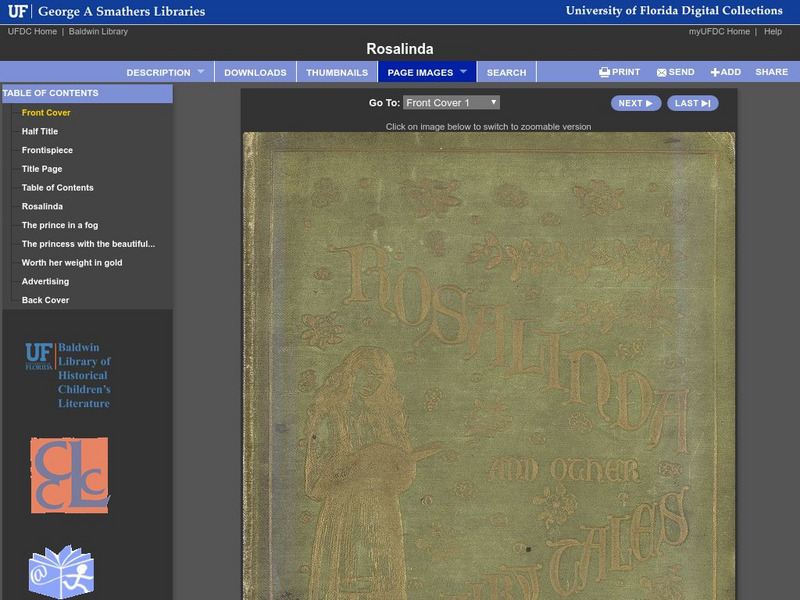Click the blue reading book icon
Viewport: 800px width, 600px height.
click(61, 571)
